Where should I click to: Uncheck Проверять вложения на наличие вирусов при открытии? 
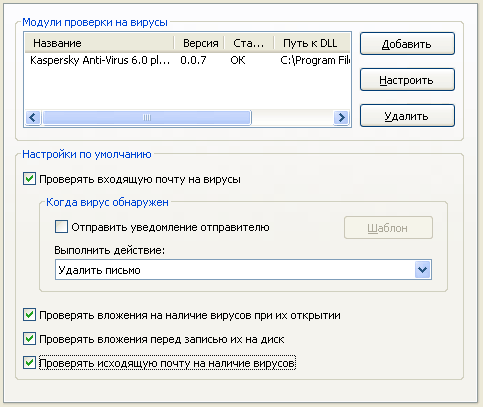pos(29,315)
